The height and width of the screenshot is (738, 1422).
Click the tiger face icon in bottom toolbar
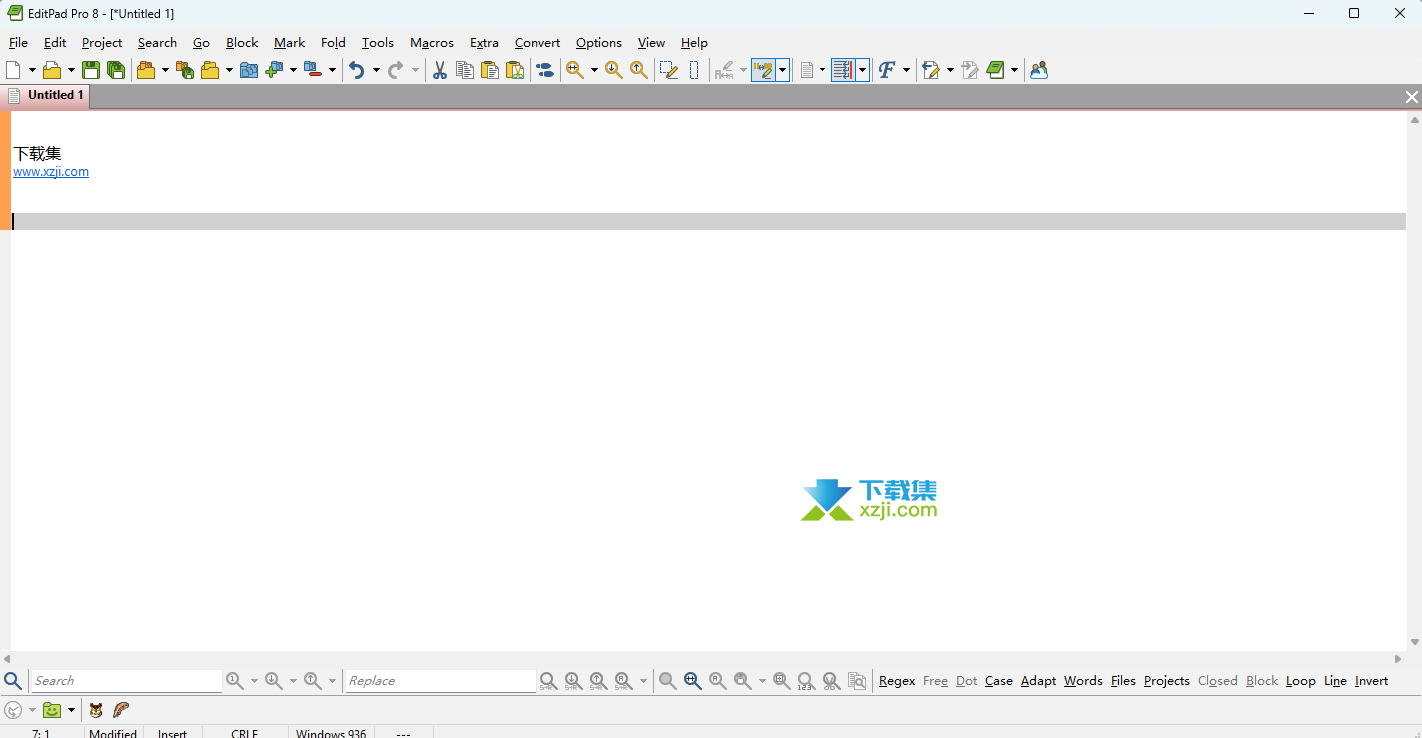[x=96, y=710]
